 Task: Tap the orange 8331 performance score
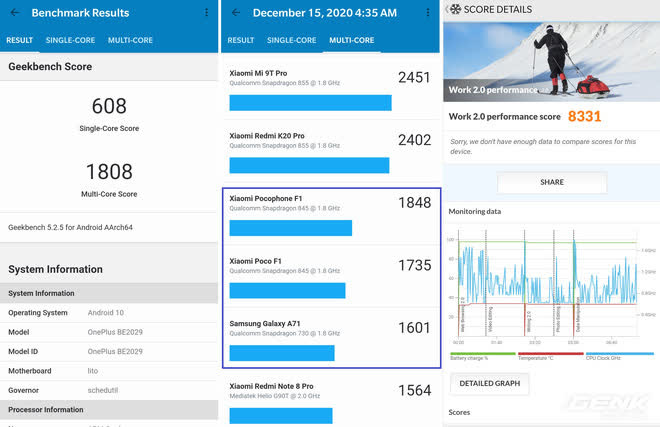coord(584,116)
